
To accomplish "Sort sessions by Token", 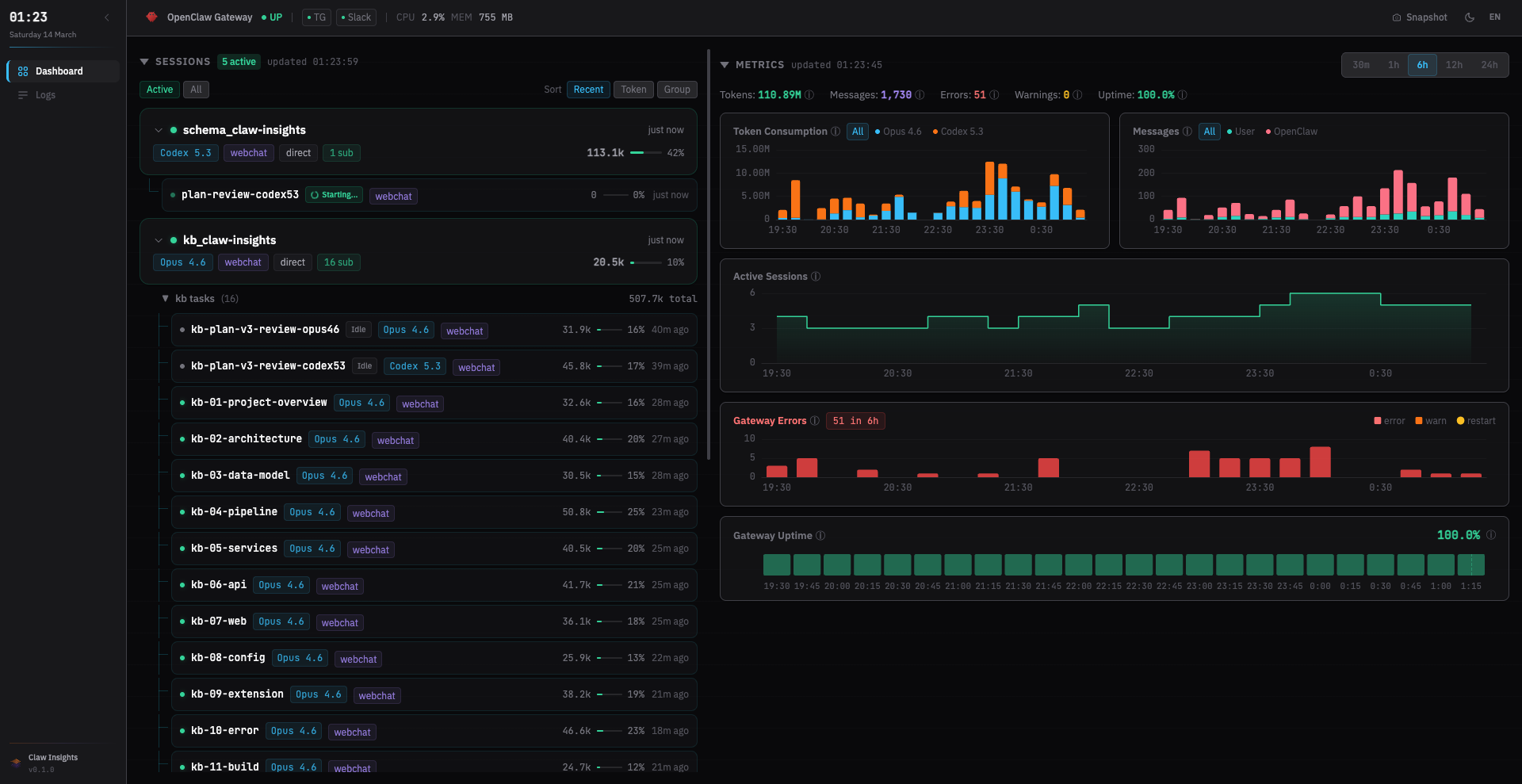I will [633, 90].
